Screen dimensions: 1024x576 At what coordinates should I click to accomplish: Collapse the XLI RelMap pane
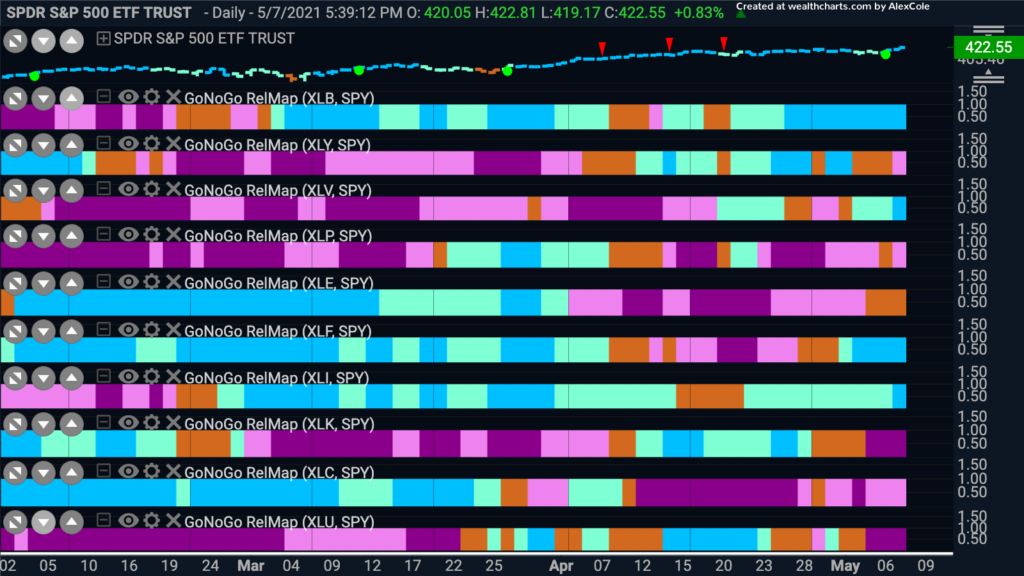click(103, 376)
